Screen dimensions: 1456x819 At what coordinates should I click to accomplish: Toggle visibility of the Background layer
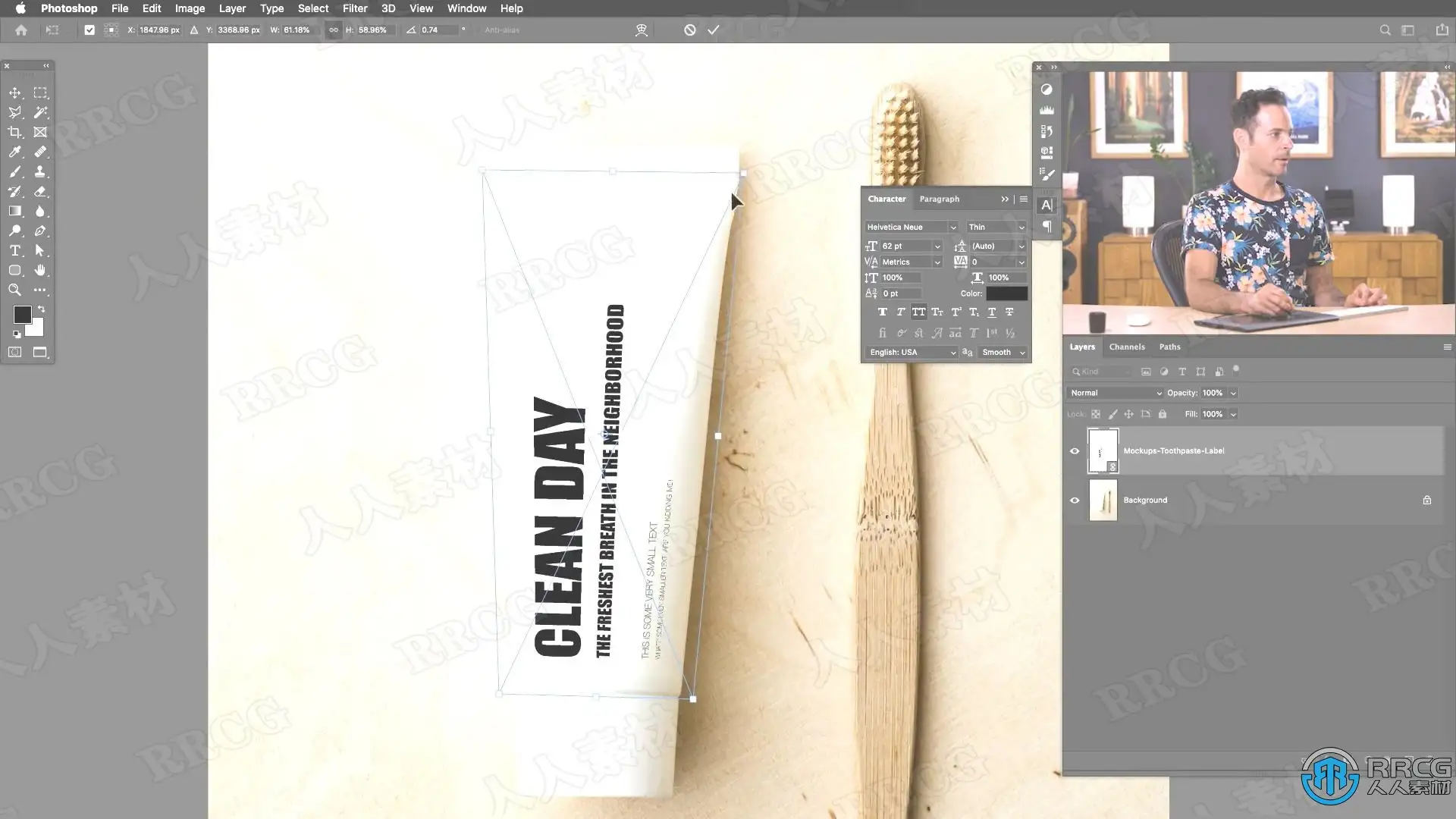pyautogui.click(x=1075, y=500)
